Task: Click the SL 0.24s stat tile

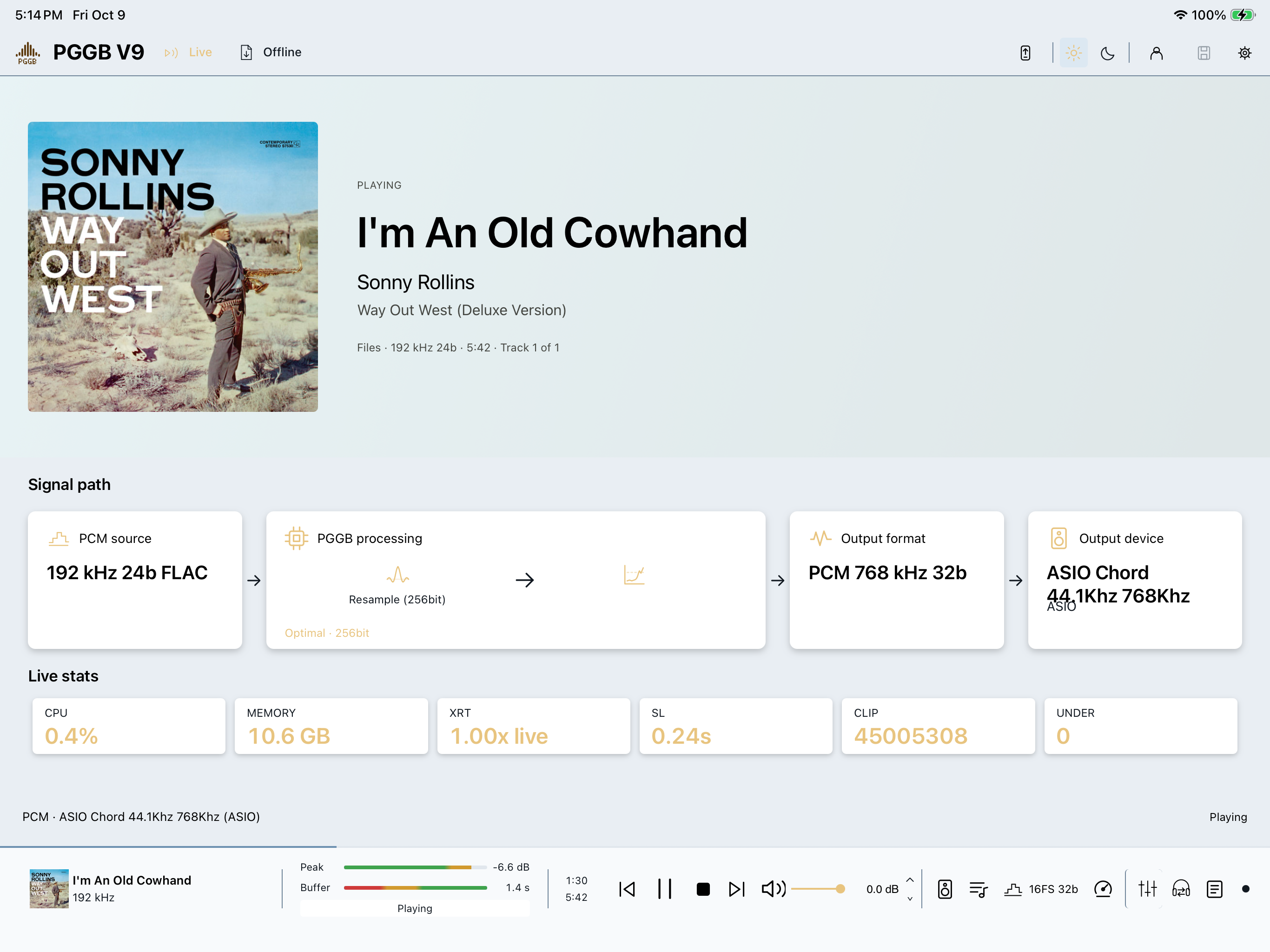Action: (x=736, y=726)
